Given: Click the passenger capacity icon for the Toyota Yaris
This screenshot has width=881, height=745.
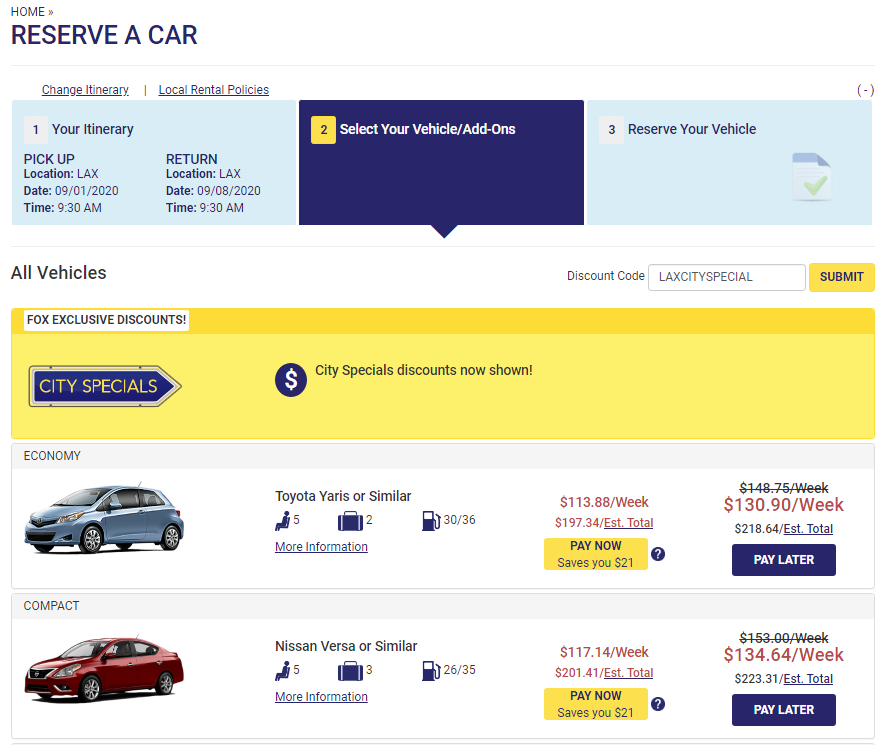Looking at the screenshot, I should click(x=284, y=520).
